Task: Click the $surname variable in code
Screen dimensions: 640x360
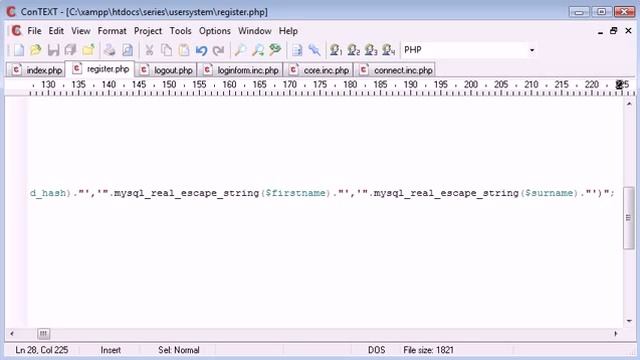Action: tap(549, 193)
